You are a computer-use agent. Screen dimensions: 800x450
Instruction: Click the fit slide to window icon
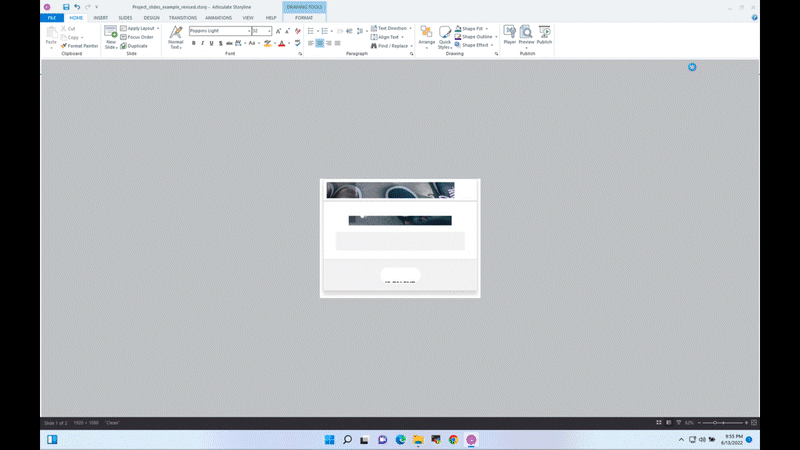(x=754, y=423)
